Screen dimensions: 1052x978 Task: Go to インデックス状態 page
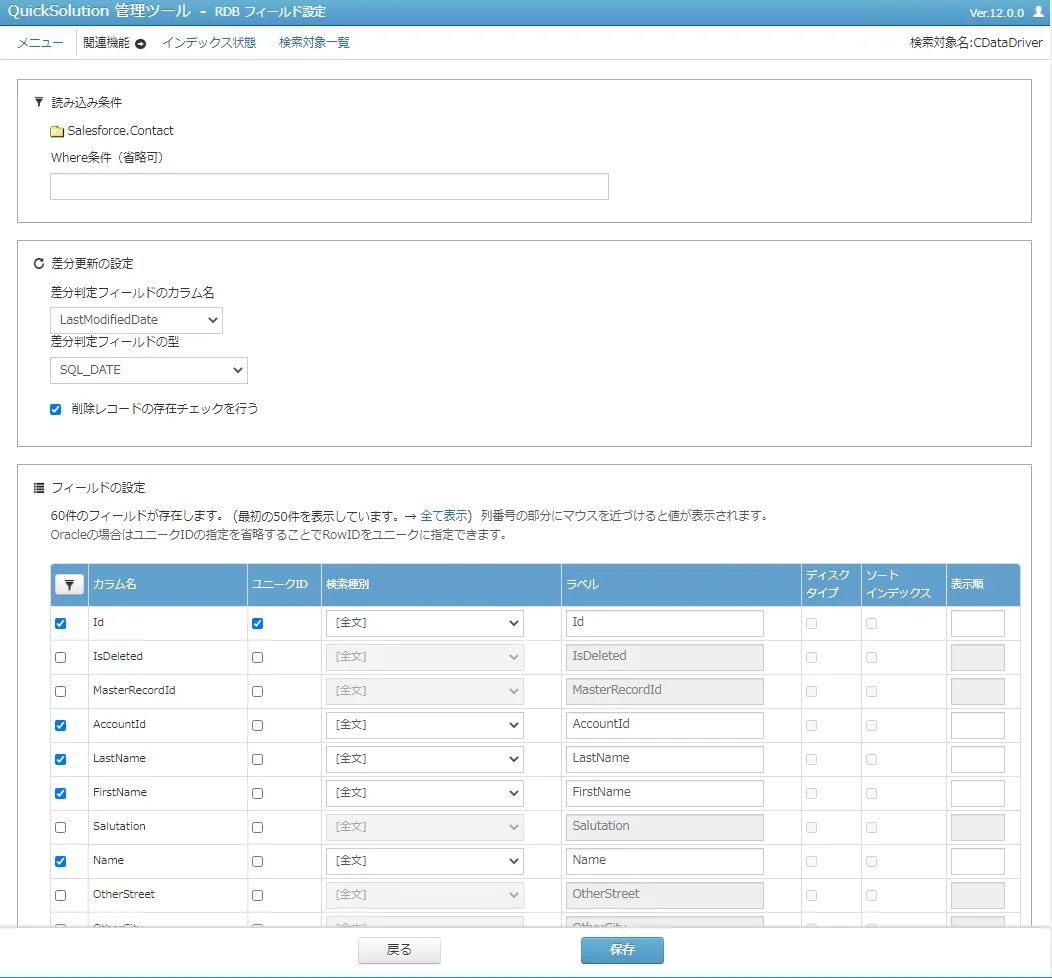[x=209, y=43]
